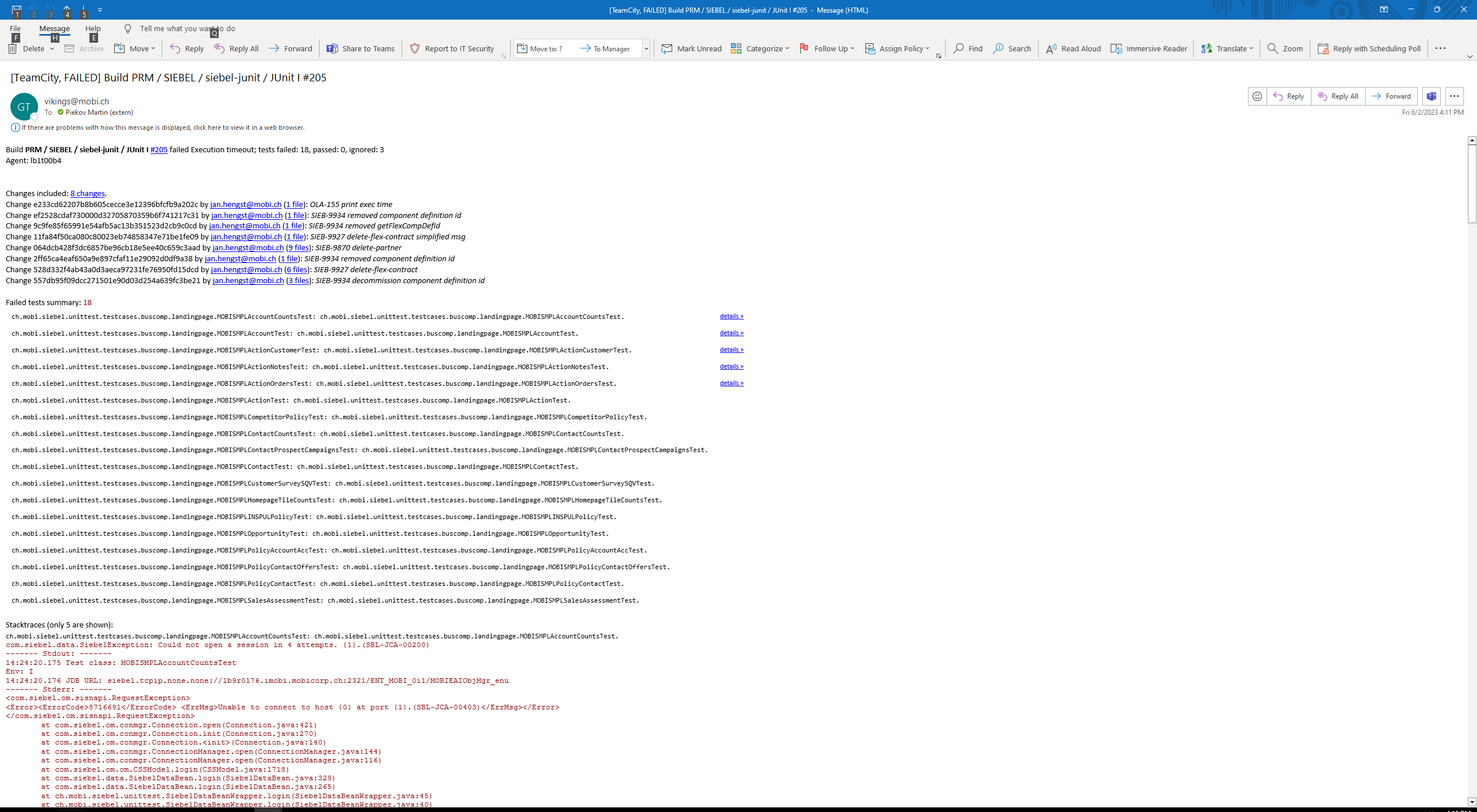Open the '8 changes' link
This screenshot has height=812, width=1477.
tap(88, 193)
